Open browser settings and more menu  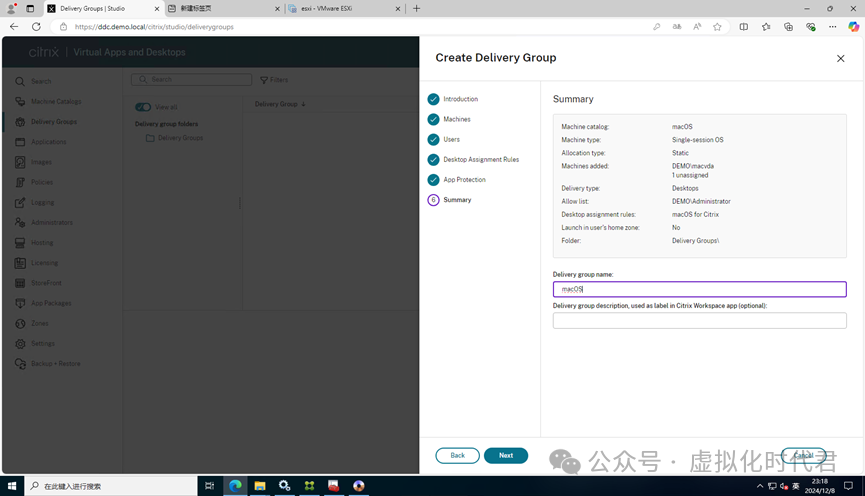pyautogui.click(x=832, y=26)
